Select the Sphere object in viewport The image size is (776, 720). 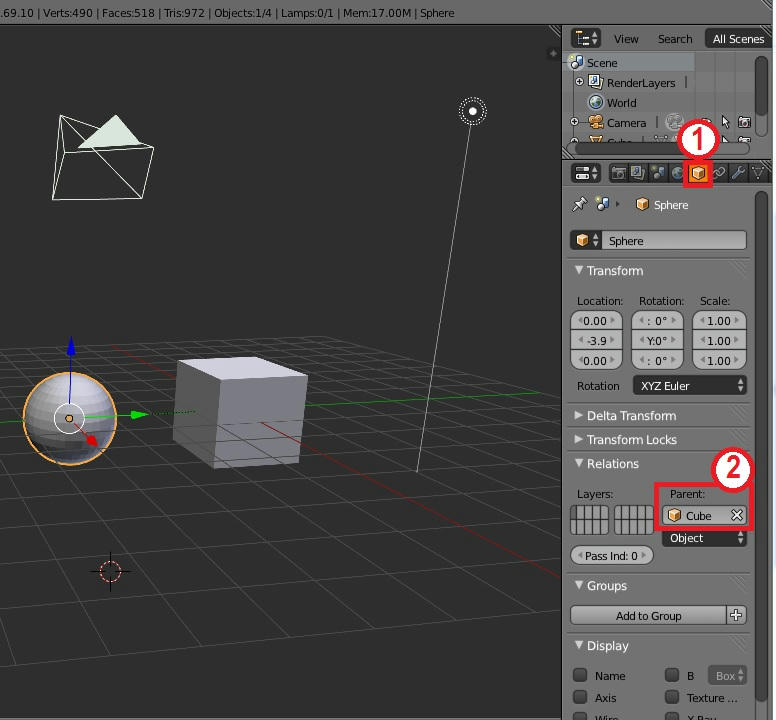click(69, 419)
